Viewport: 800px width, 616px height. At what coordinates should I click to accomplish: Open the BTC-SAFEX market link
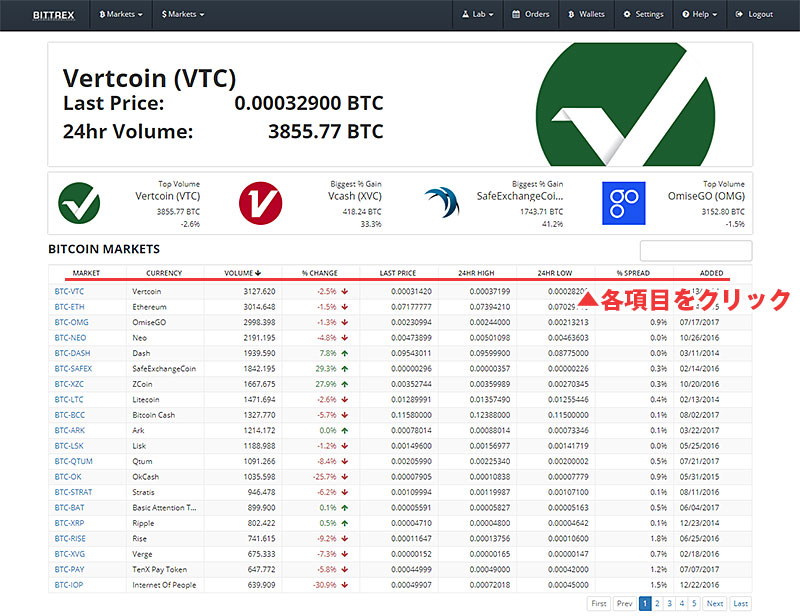(x=73, y=368)
